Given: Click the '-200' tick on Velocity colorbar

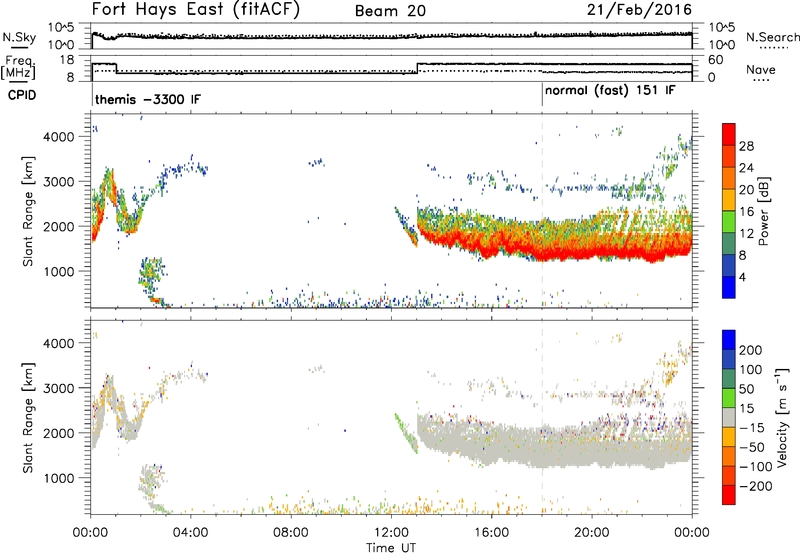Looking at the screenshot, I should [x=755, y=486].
